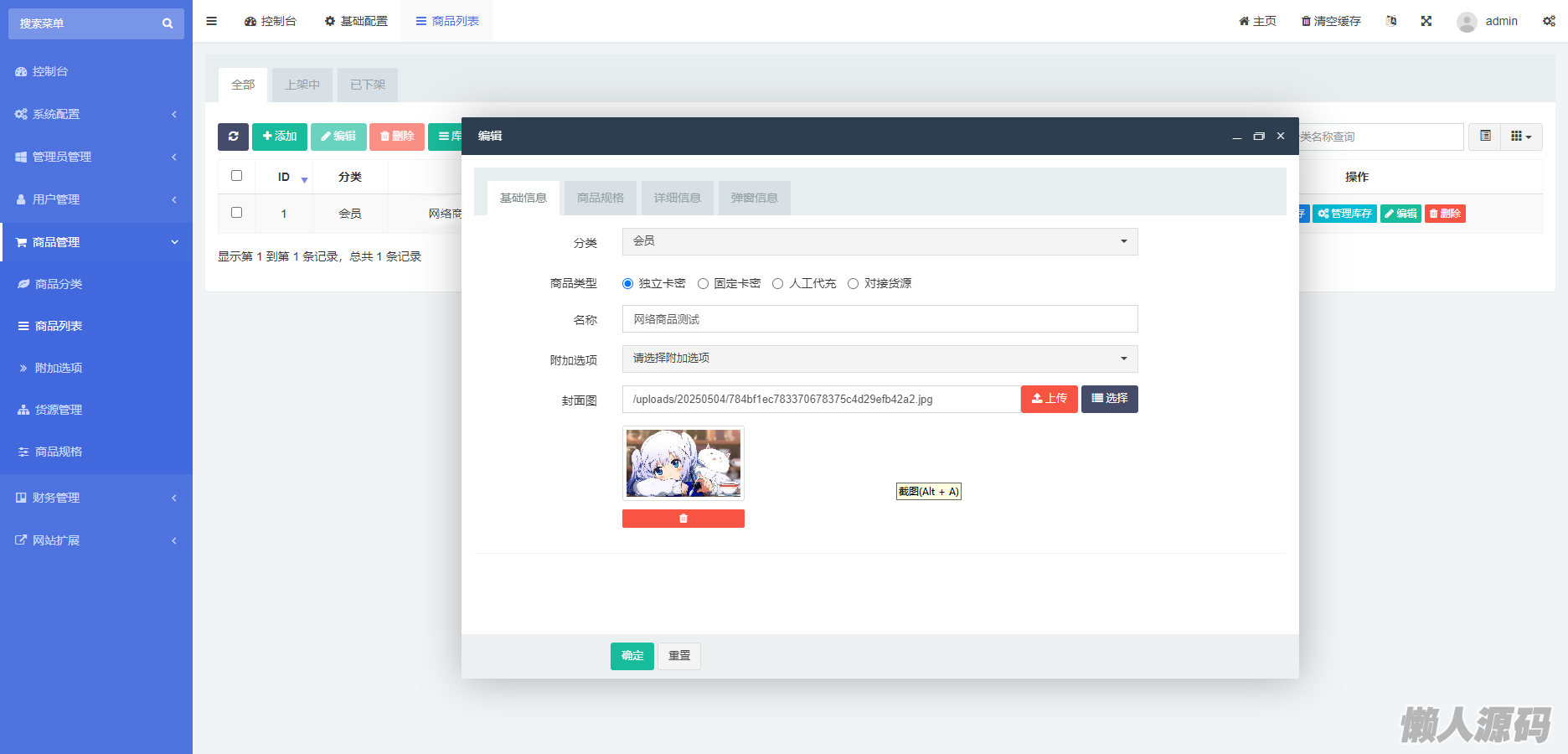Switch to the 详细信息 tab
This screenshot has width=1568, height=754.
click(x=678, y=198)
